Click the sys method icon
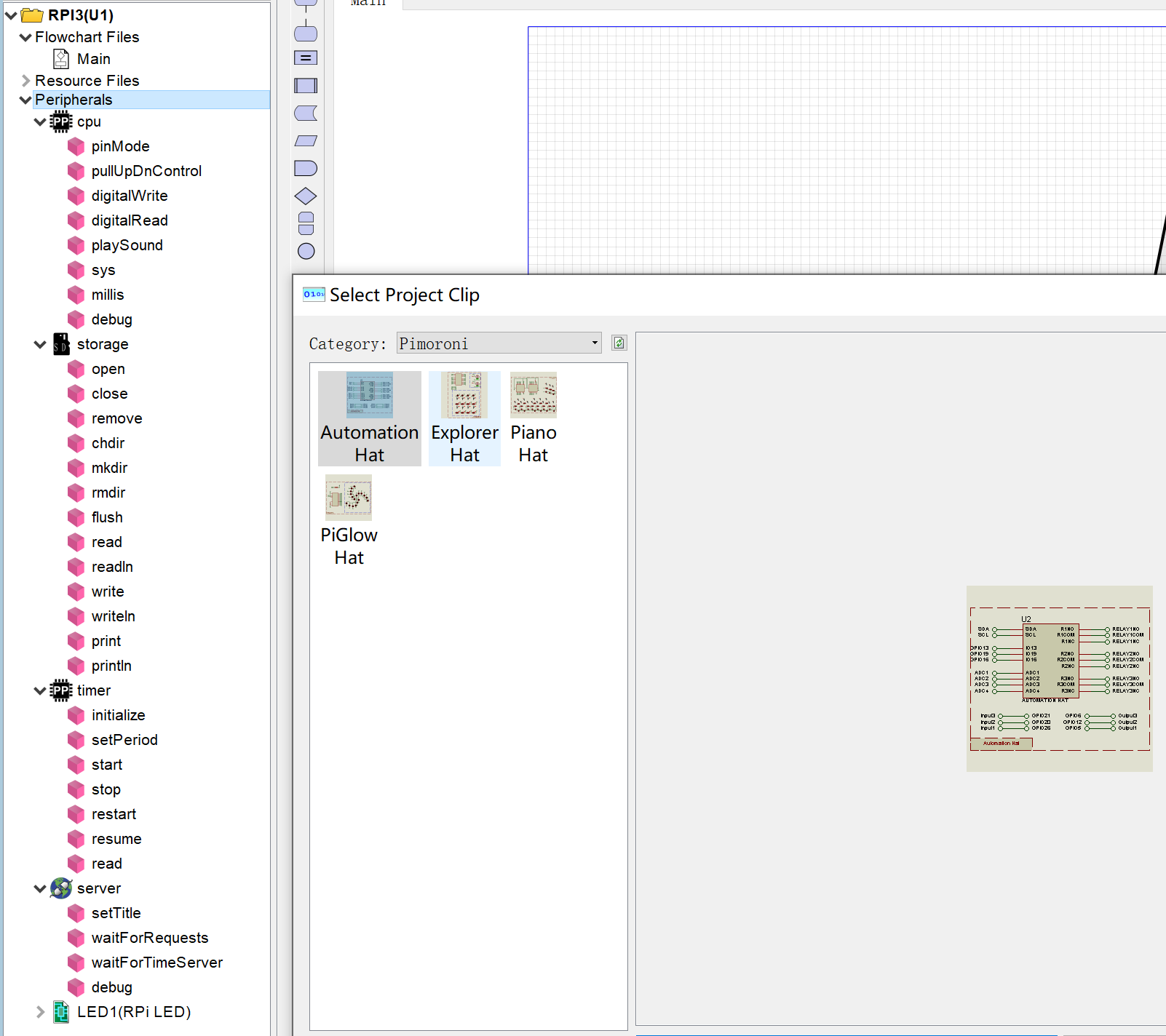 [76, 271]
